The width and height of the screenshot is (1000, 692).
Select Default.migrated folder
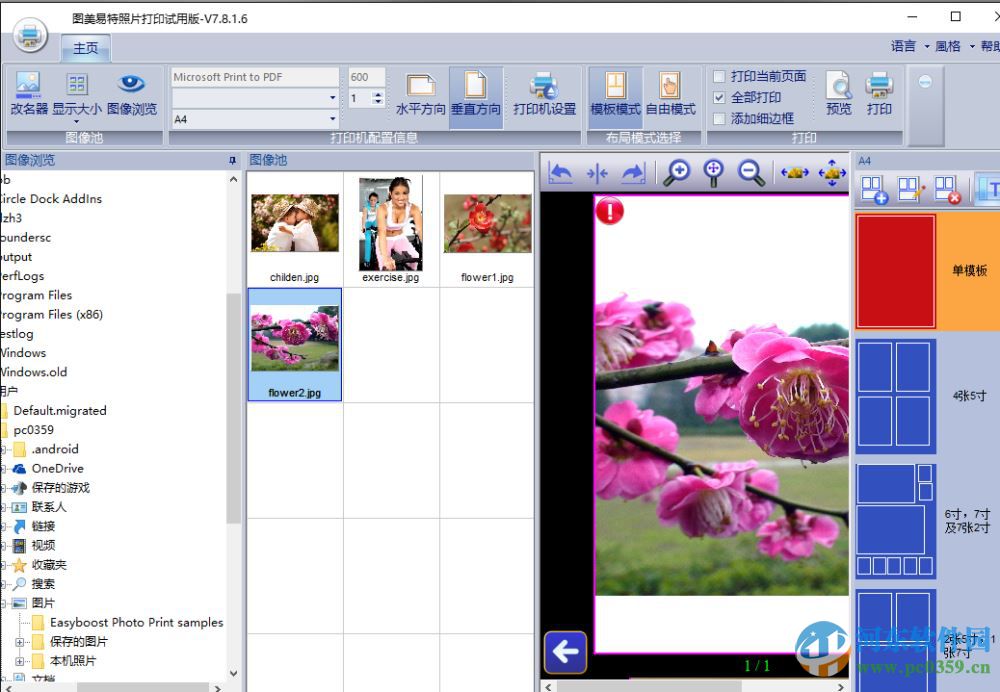point(60,411)
